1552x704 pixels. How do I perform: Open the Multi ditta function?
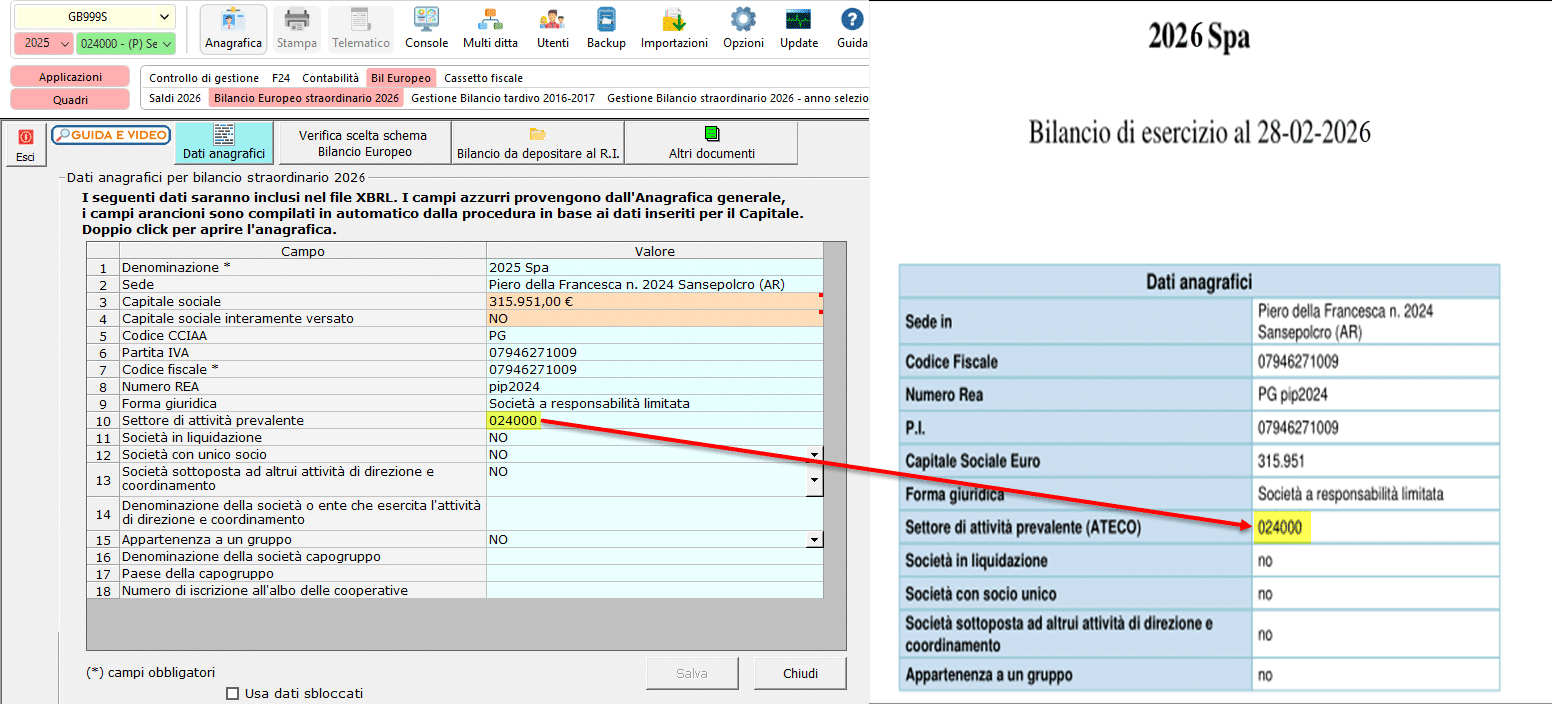(490, 28)
